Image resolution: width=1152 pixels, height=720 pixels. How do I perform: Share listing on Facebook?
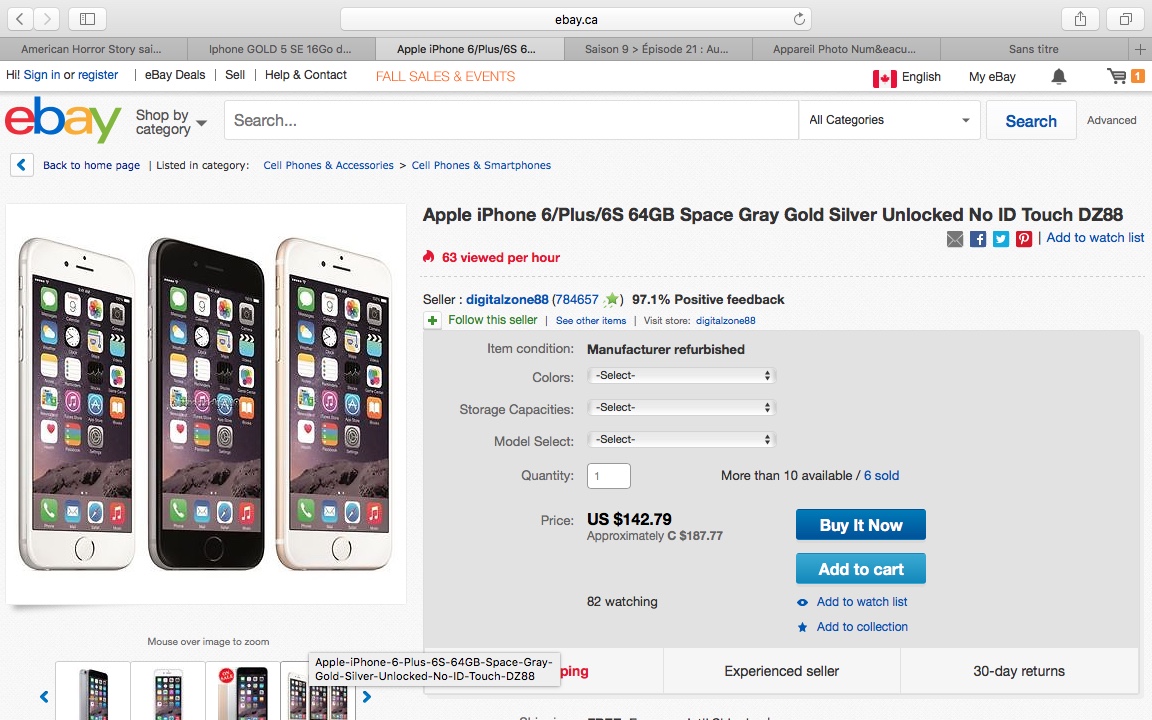pos(978,239)
